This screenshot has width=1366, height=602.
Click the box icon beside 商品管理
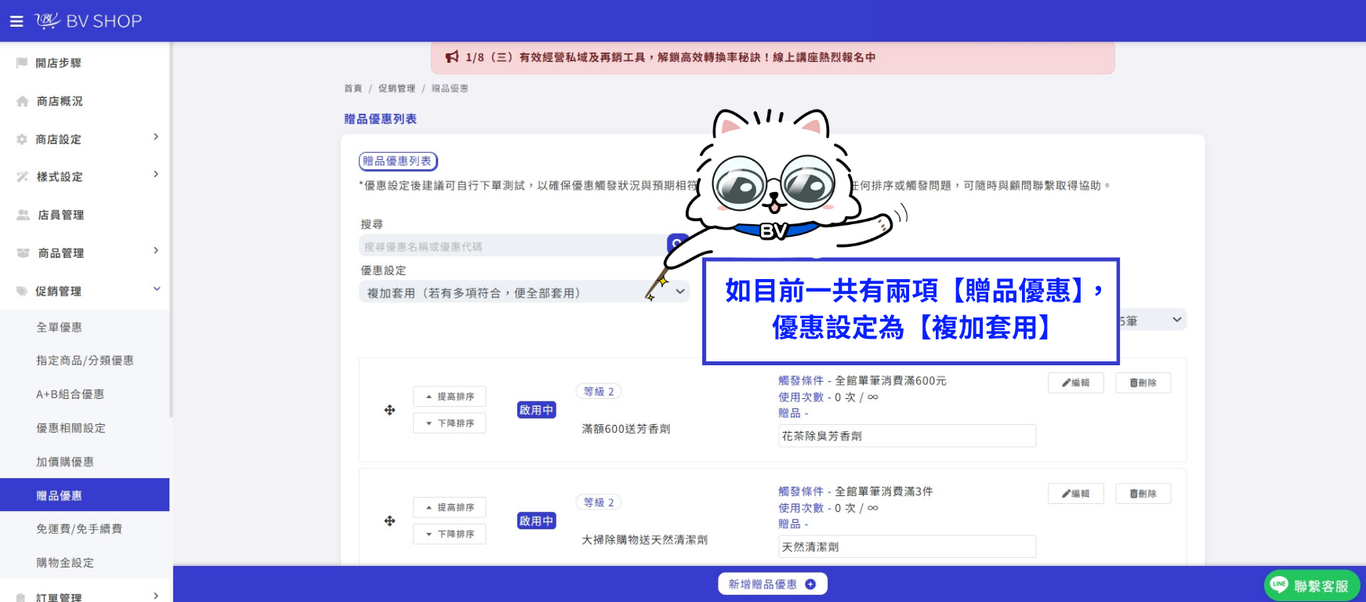pyautogui.click(x=22, y=253)
